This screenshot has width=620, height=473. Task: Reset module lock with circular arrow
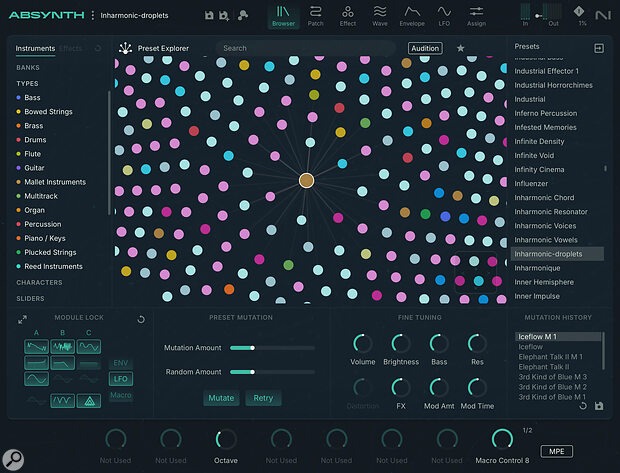tap(141, 319)
